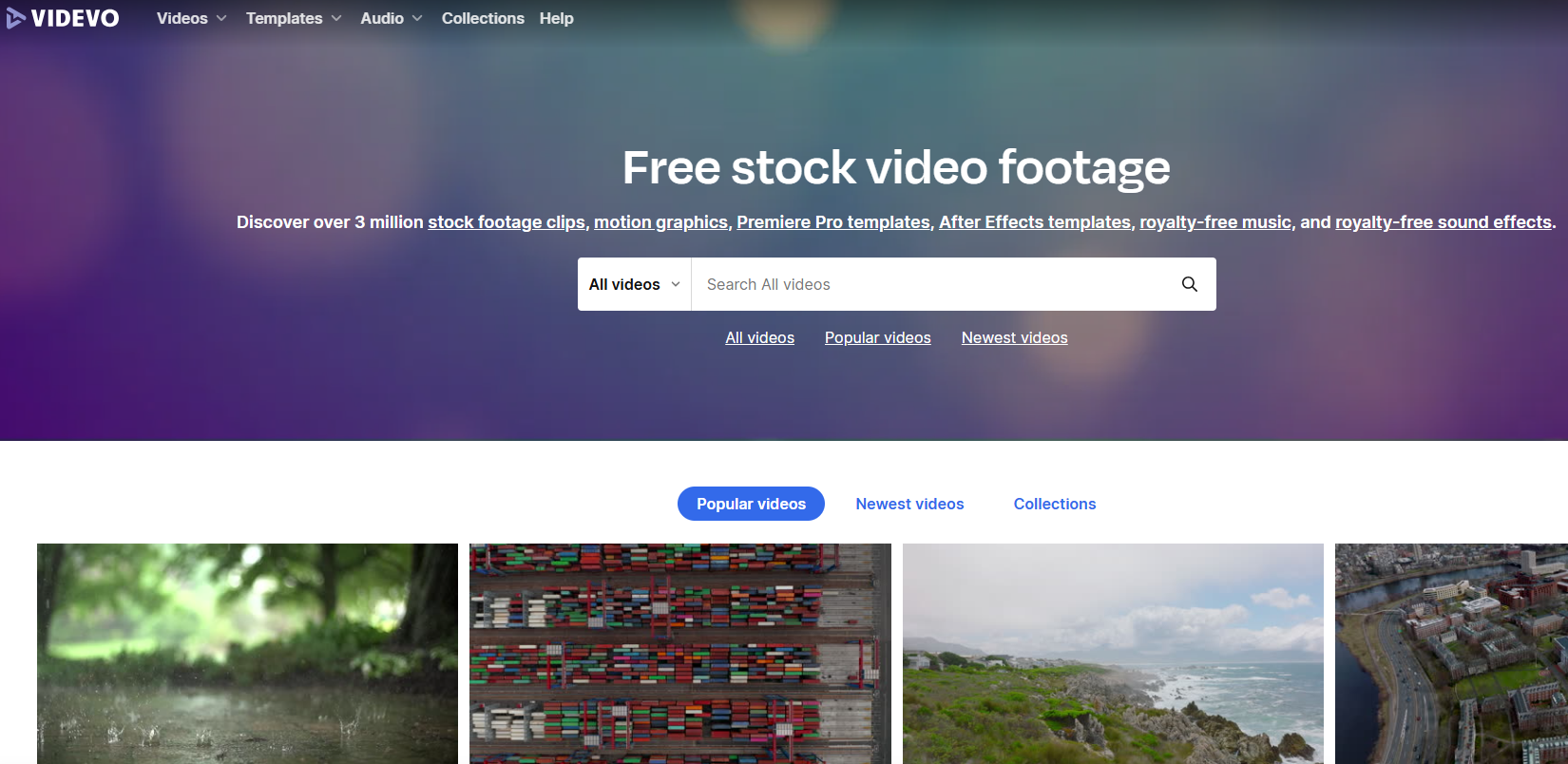Open the rain on forest ground video thumbnail
This screenshot has height=764, width=1568.
[247, 654]
